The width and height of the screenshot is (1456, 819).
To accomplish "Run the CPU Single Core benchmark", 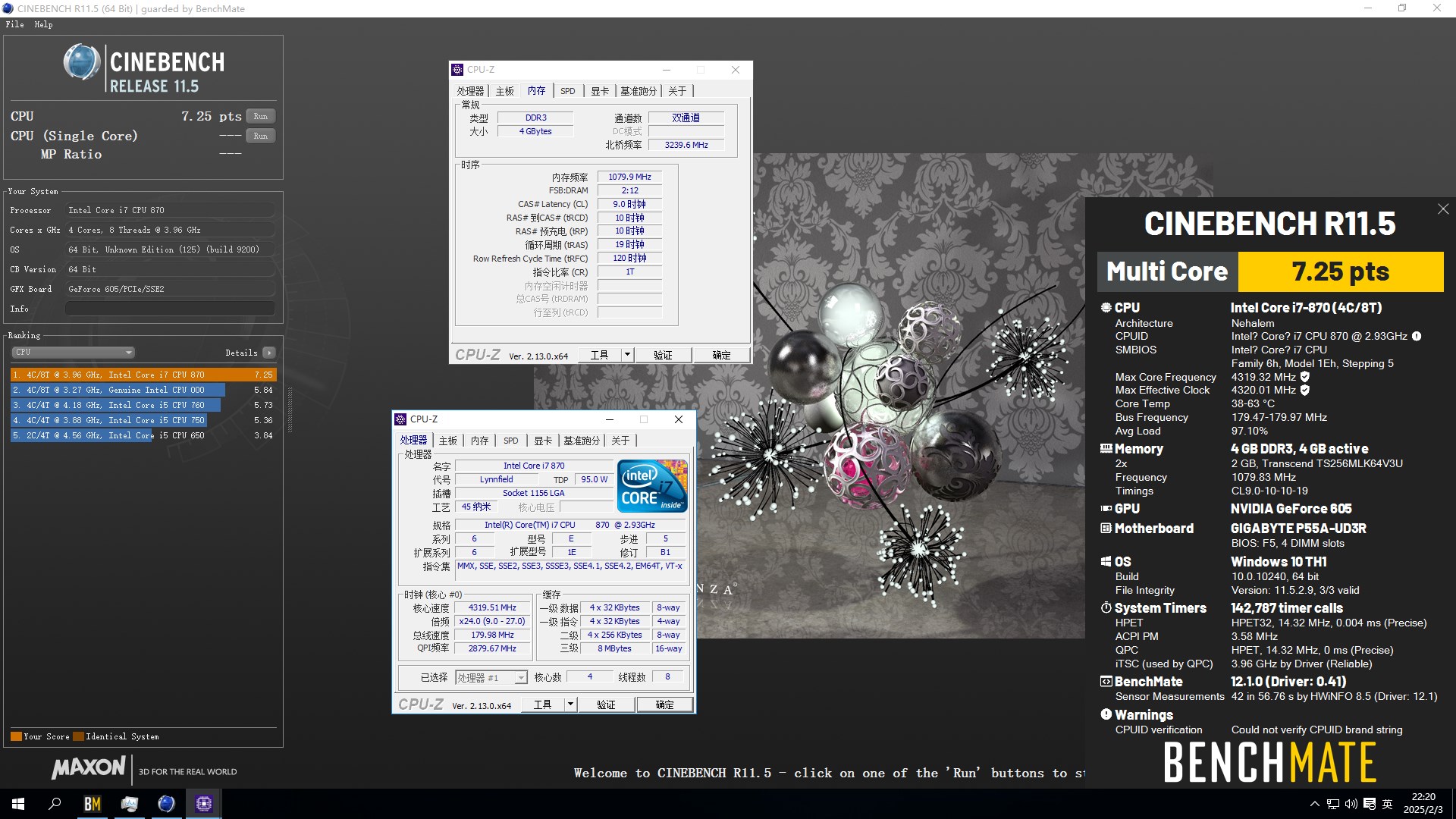I will coord(260,136).
